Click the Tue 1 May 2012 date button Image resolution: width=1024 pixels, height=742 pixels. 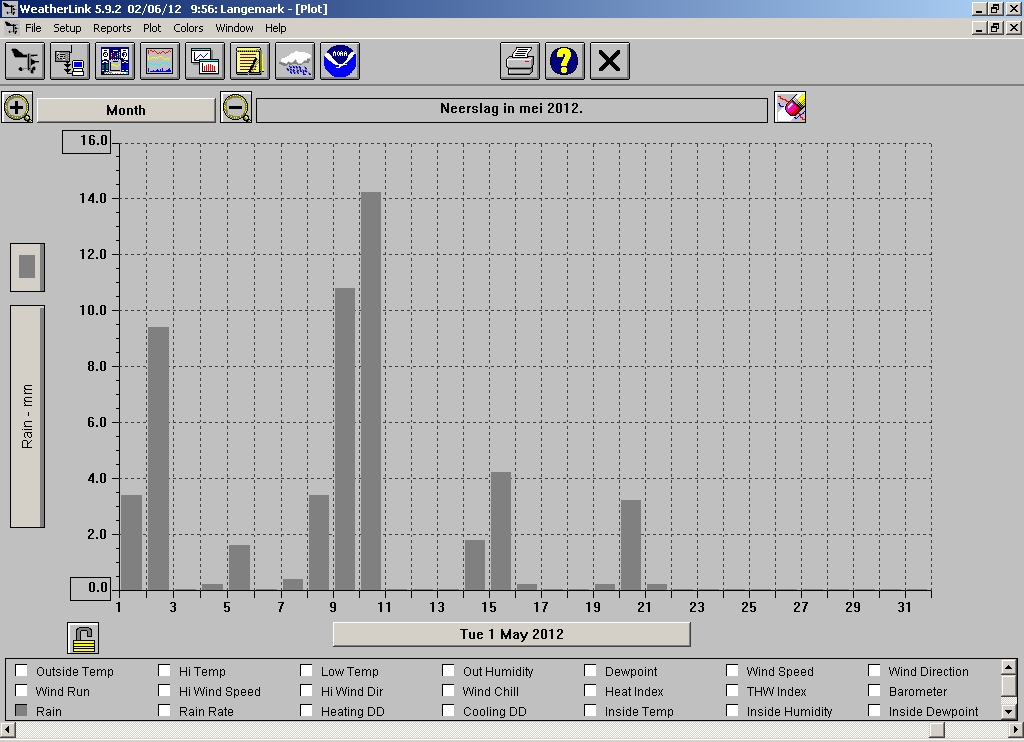tap(511, 634)
